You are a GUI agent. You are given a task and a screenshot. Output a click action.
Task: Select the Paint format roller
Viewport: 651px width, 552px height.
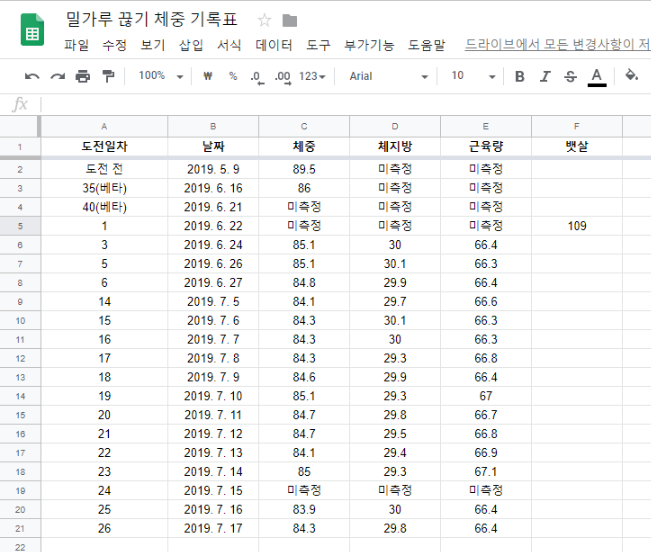(x=108, y=76)
